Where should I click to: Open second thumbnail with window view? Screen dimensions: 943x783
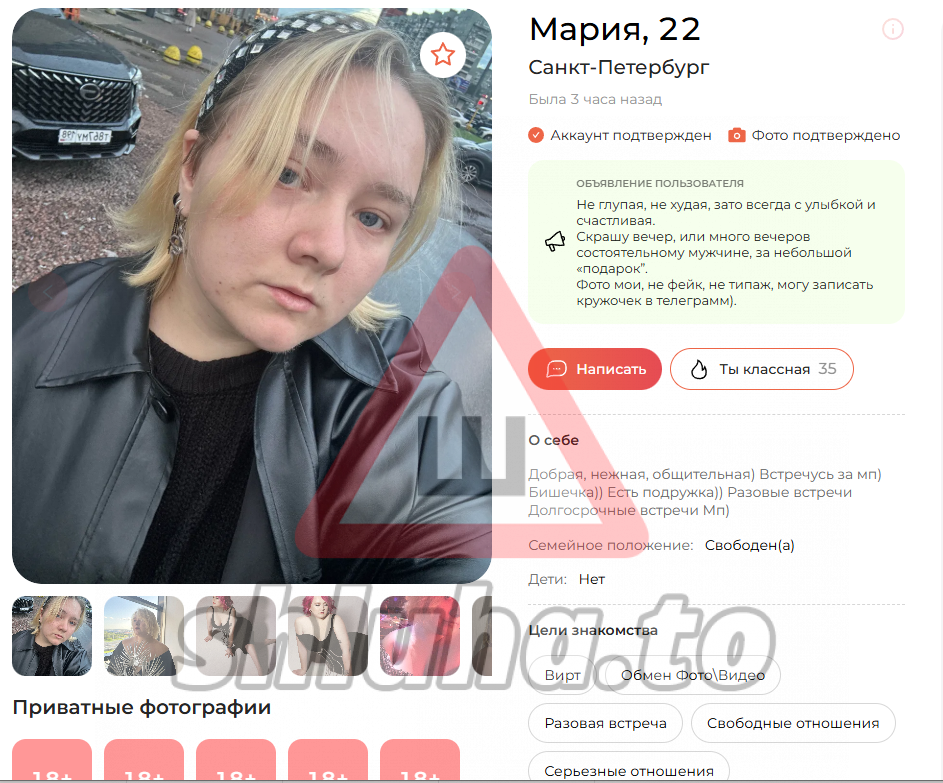[144, 636]
